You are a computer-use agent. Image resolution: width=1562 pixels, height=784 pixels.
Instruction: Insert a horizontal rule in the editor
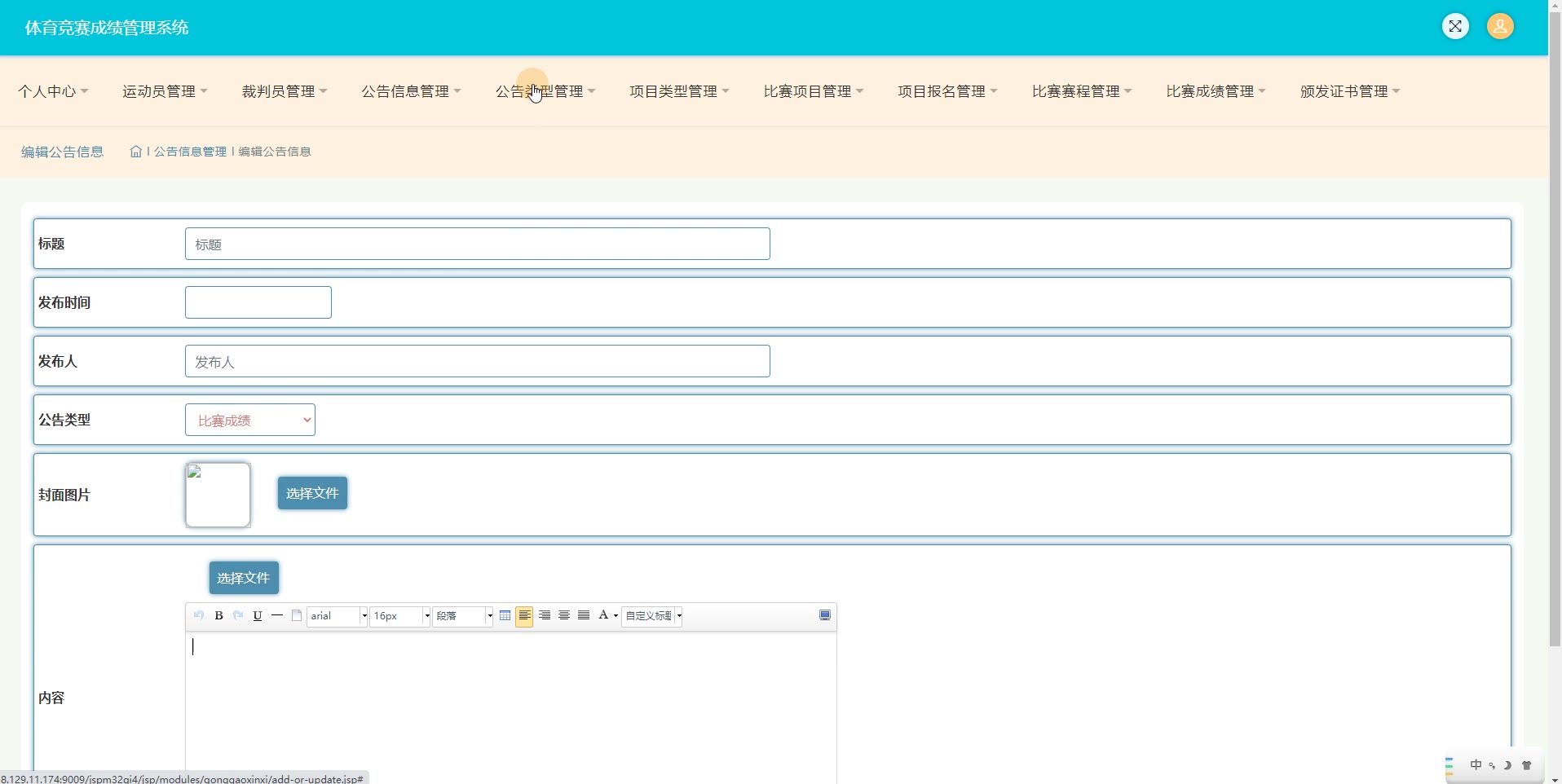(x=277, y=615)
